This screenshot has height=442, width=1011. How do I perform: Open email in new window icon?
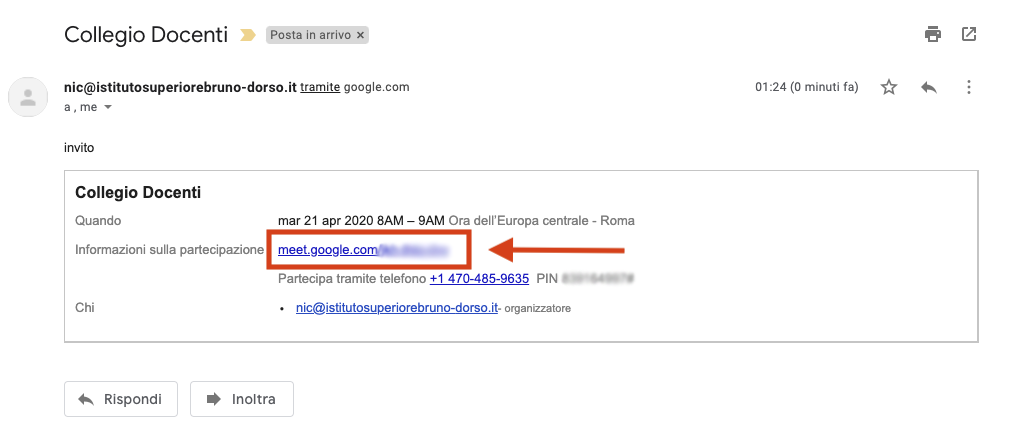968,34
